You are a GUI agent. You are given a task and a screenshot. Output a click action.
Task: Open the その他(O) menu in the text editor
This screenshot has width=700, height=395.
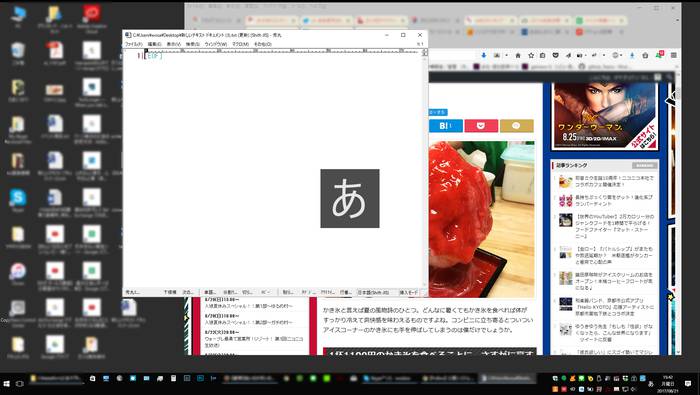pos(262,44)
